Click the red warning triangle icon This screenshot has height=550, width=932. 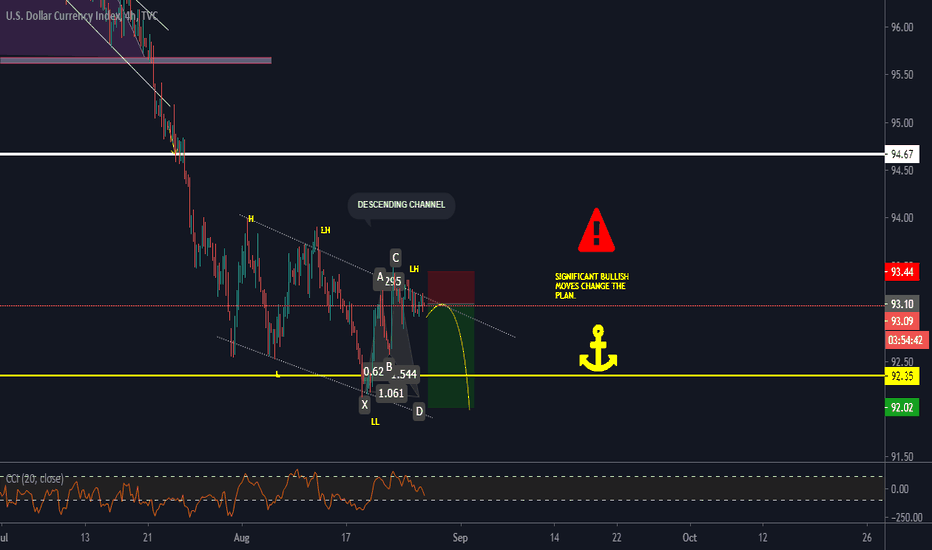[x=596, y=230]
